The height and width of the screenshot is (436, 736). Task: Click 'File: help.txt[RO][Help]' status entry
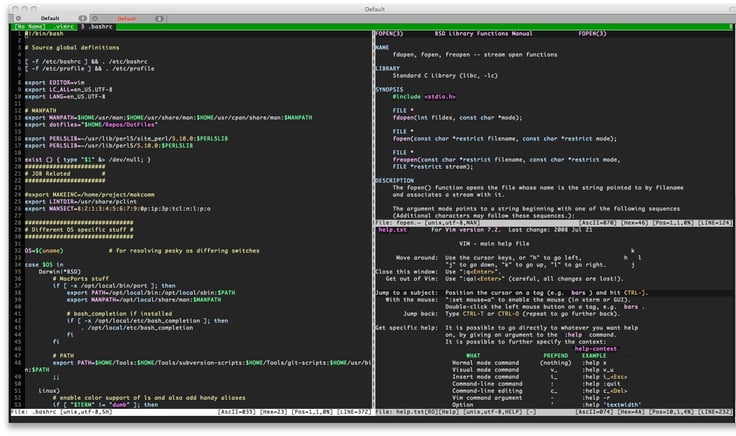[x=418, y=412]
